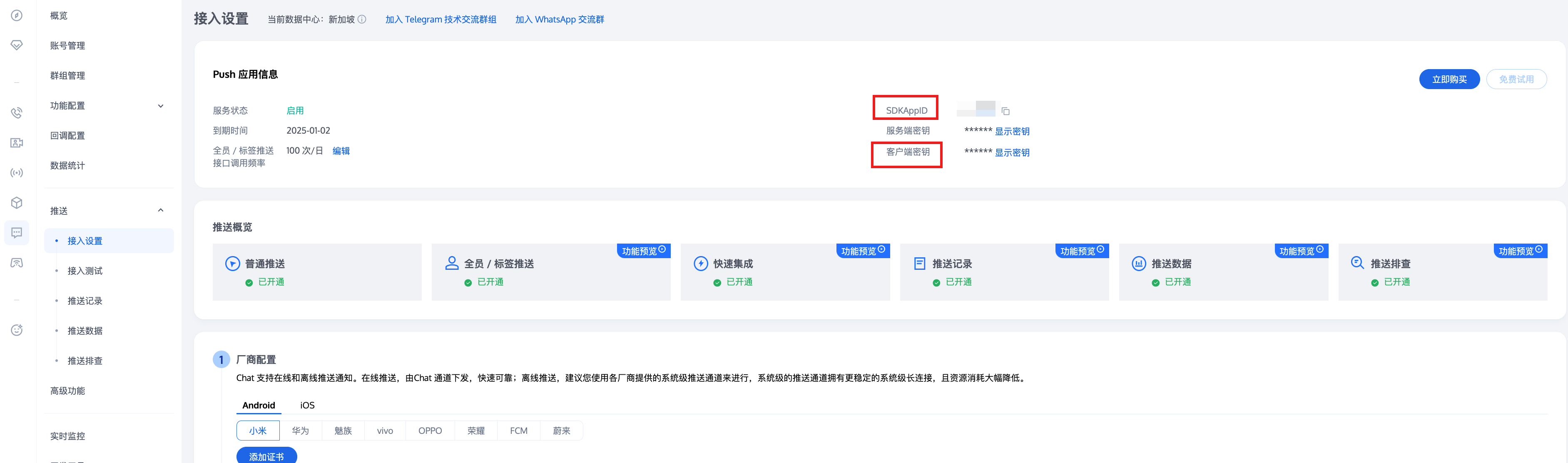Open 接入测试 in sidebar
This screenshot has height=463, width=1568.
(85, 271)
